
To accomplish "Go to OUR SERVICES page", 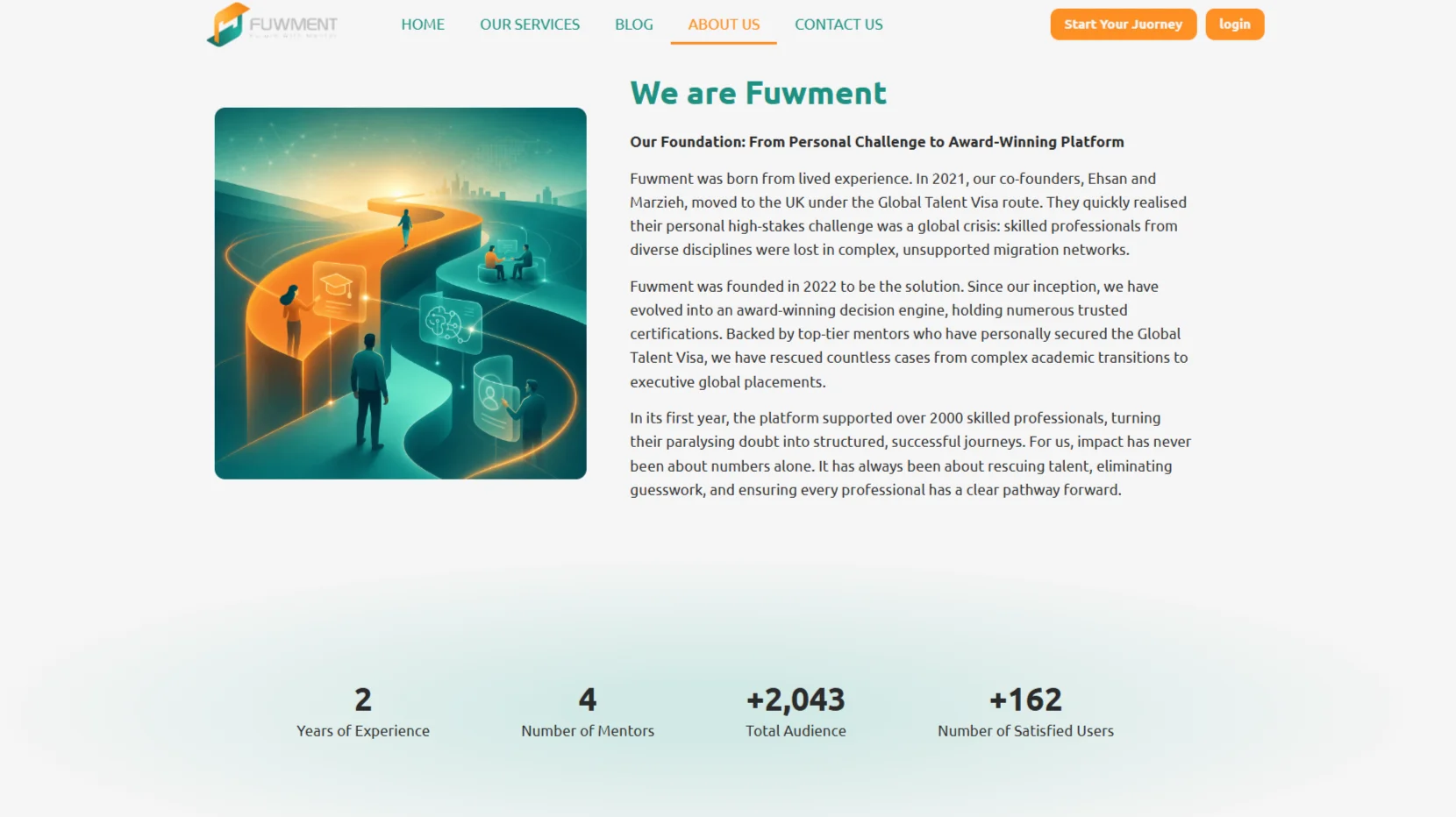I will click(x=530, y=25).
